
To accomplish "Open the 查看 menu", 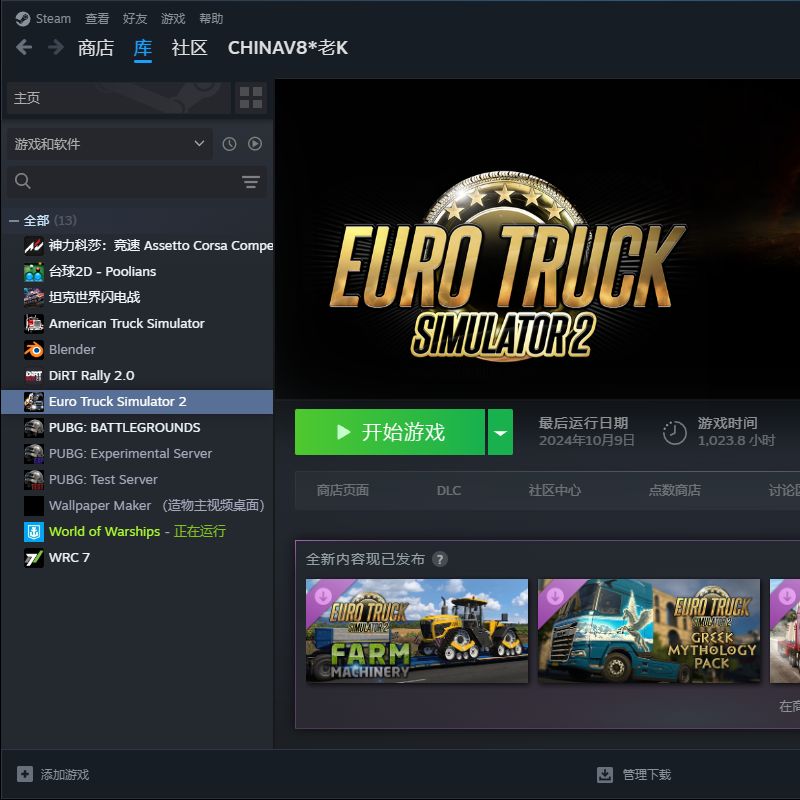I will tap(97, 19).
